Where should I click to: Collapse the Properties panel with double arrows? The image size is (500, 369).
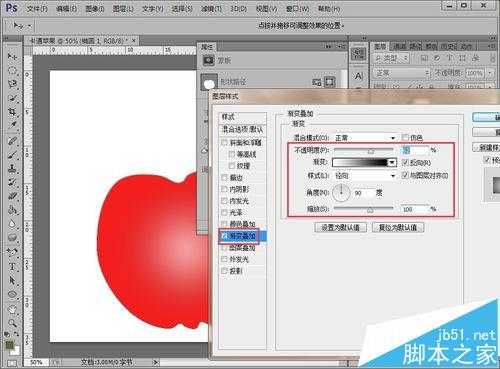329,46
